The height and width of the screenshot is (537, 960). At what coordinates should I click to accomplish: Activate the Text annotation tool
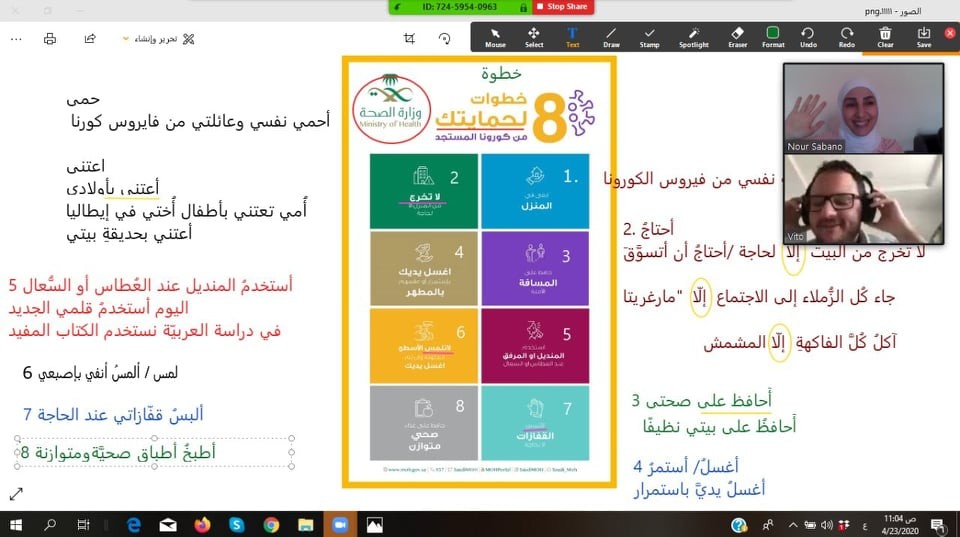(x=572, y=36)
